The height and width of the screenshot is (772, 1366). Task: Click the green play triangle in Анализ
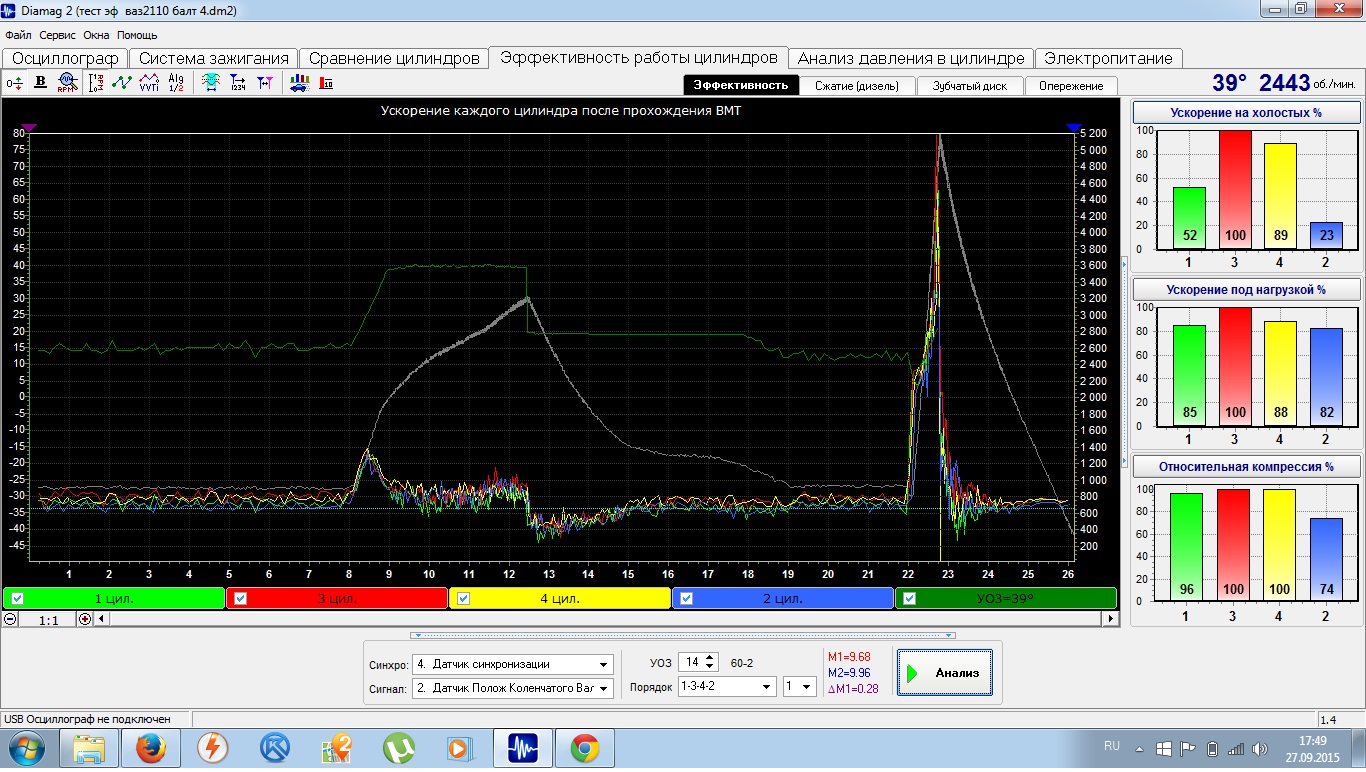click(912, 673)
